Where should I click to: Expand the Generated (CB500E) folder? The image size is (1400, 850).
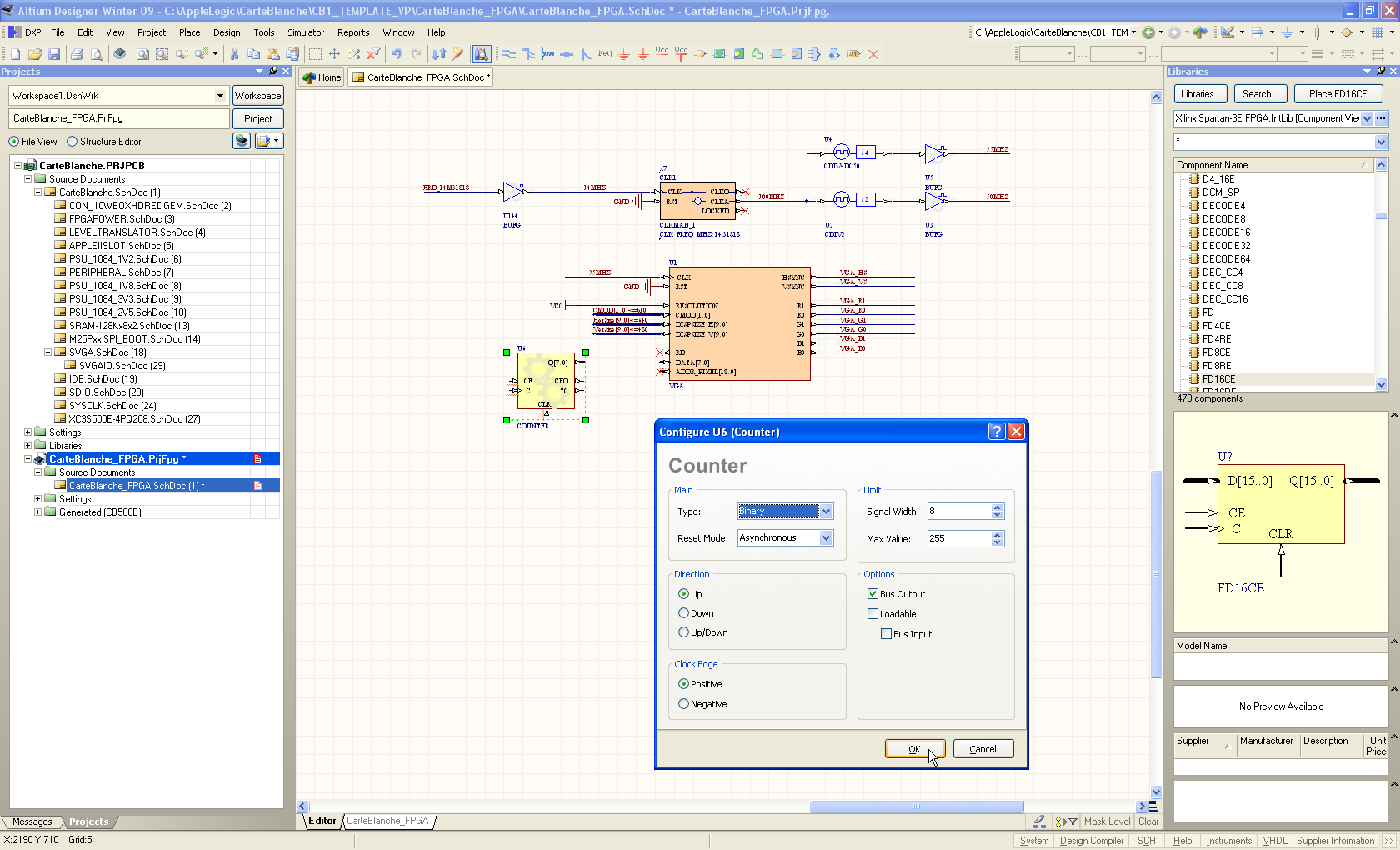[x=37, y=512]
